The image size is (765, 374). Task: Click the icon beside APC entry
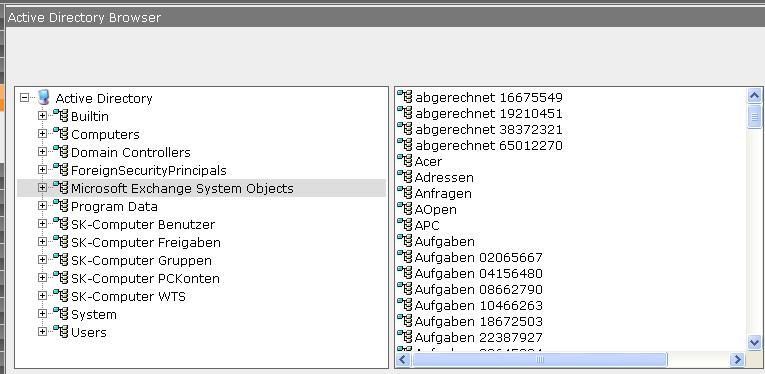click(405, 225)
